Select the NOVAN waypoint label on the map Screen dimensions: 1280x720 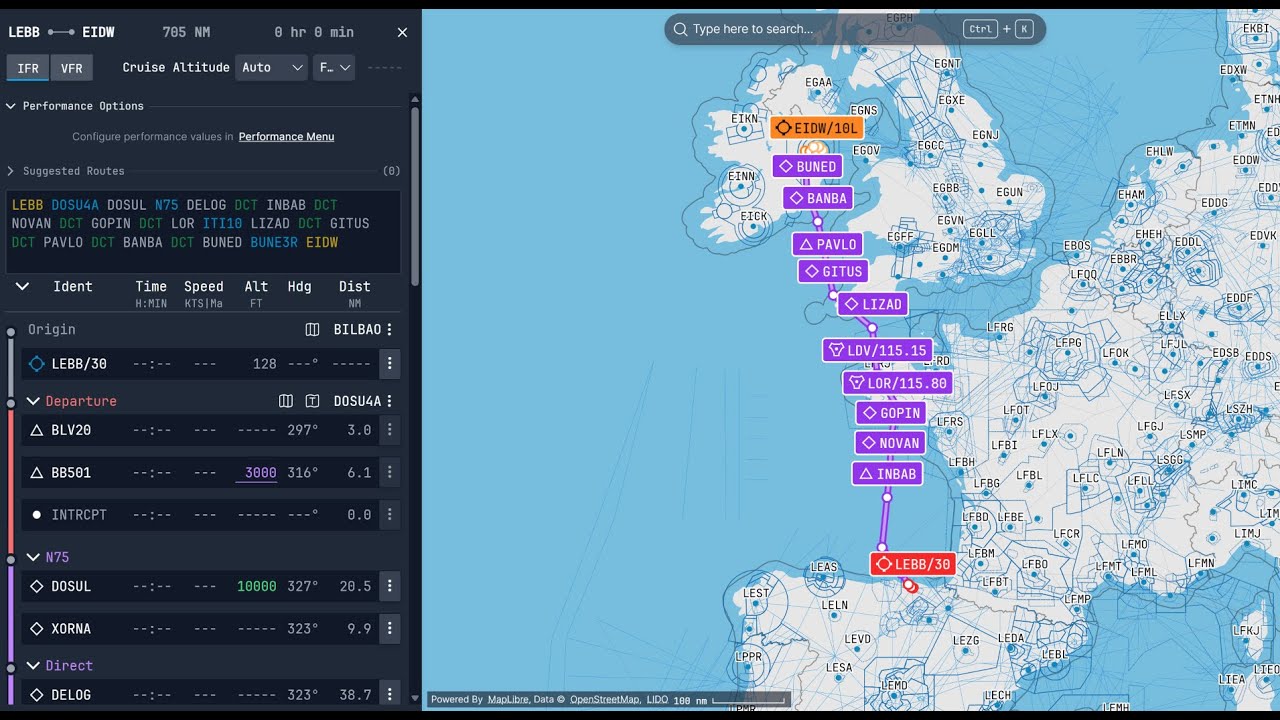click(890, 443)
